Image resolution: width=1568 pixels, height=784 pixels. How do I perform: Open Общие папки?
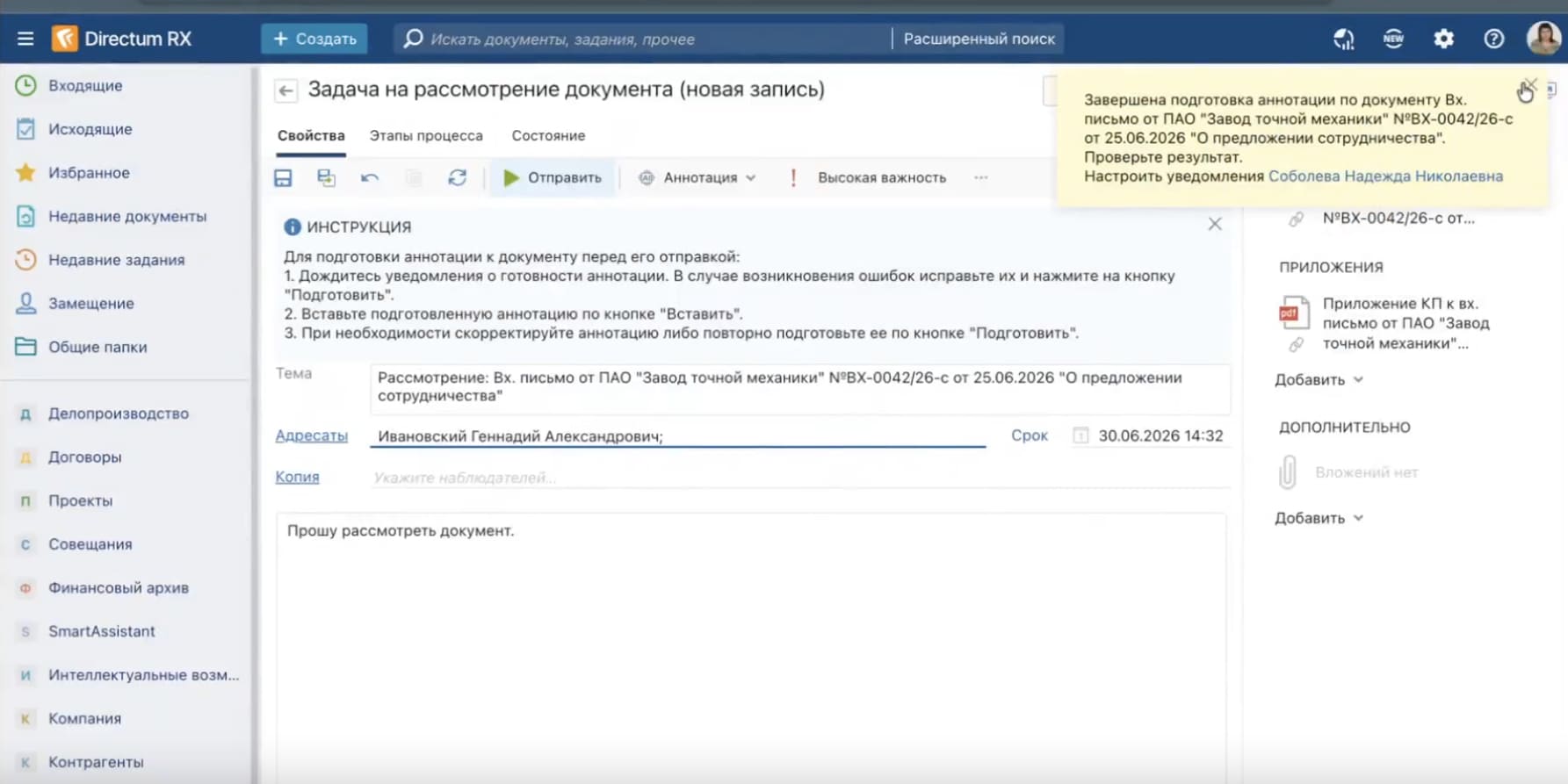coord(98,348)
